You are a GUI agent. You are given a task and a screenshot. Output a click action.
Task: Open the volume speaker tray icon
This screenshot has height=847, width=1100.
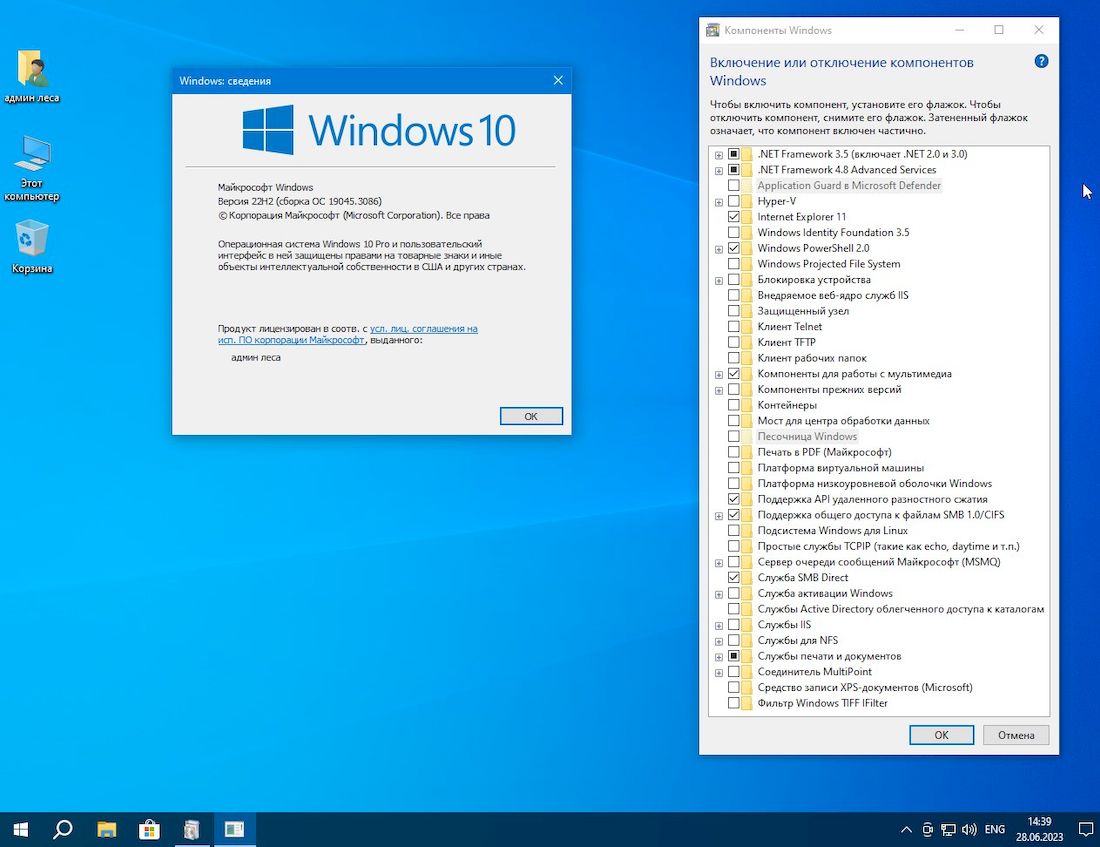[x=969, y=830]
